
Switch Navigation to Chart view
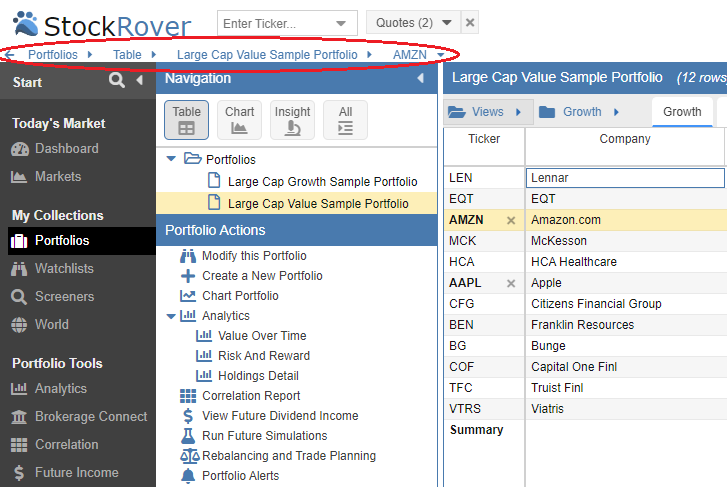239,120
